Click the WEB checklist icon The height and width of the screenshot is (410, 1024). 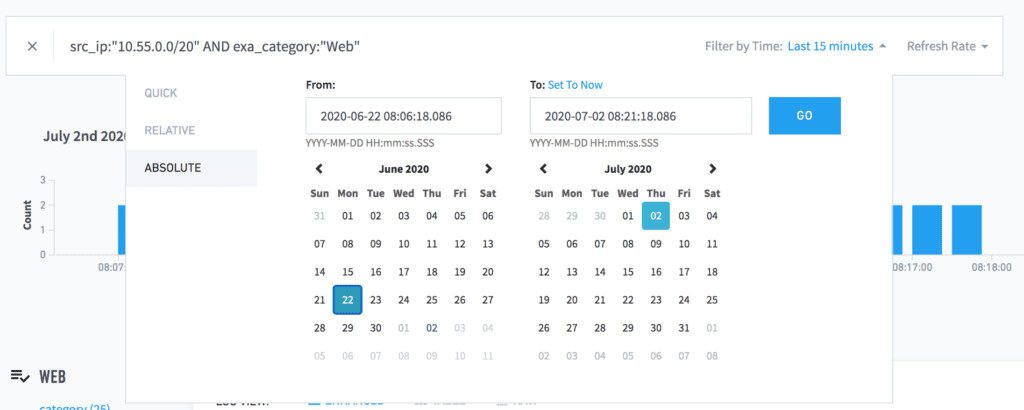(20, 376)
